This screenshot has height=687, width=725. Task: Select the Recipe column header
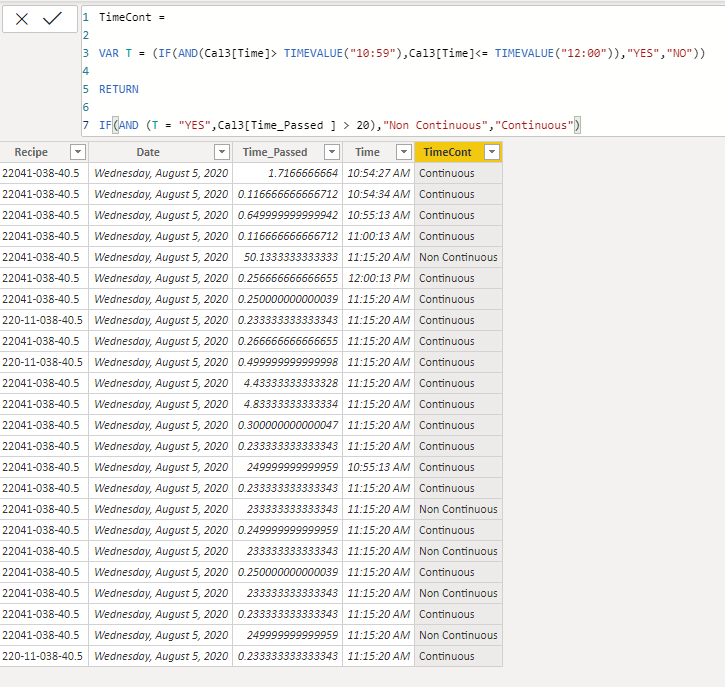[31, 152]
